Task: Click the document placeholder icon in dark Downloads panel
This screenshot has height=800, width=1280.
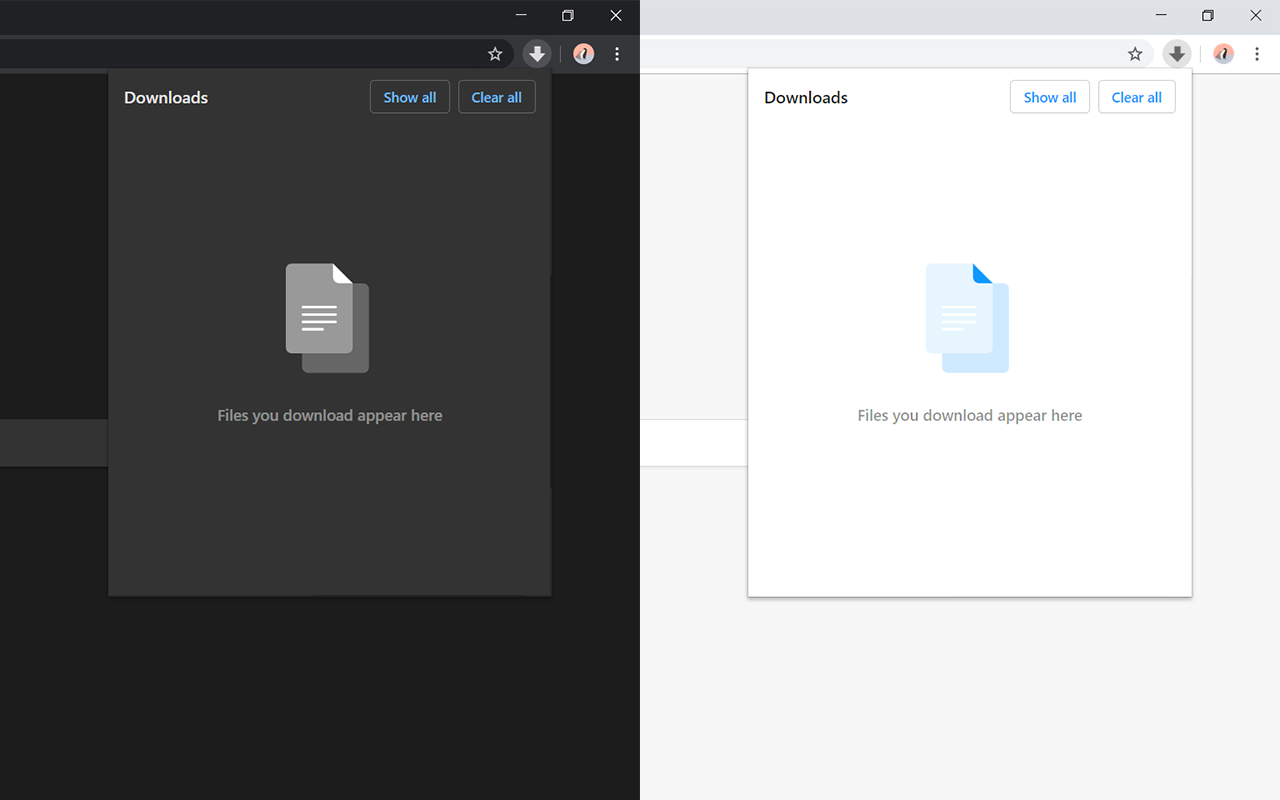Action: 327,318
